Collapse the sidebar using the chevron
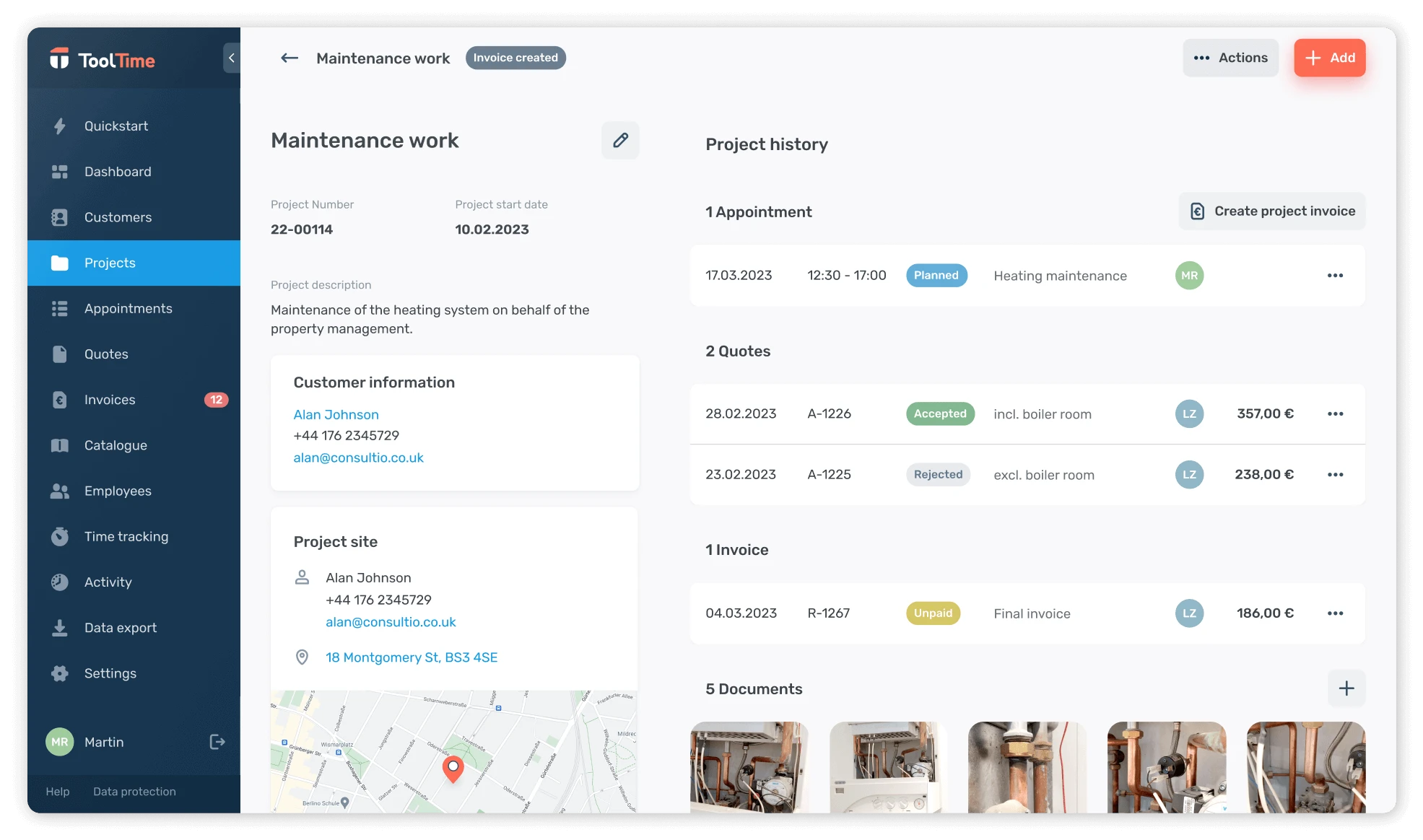The width and height of the screenshot is (1423, 840). 231,57
